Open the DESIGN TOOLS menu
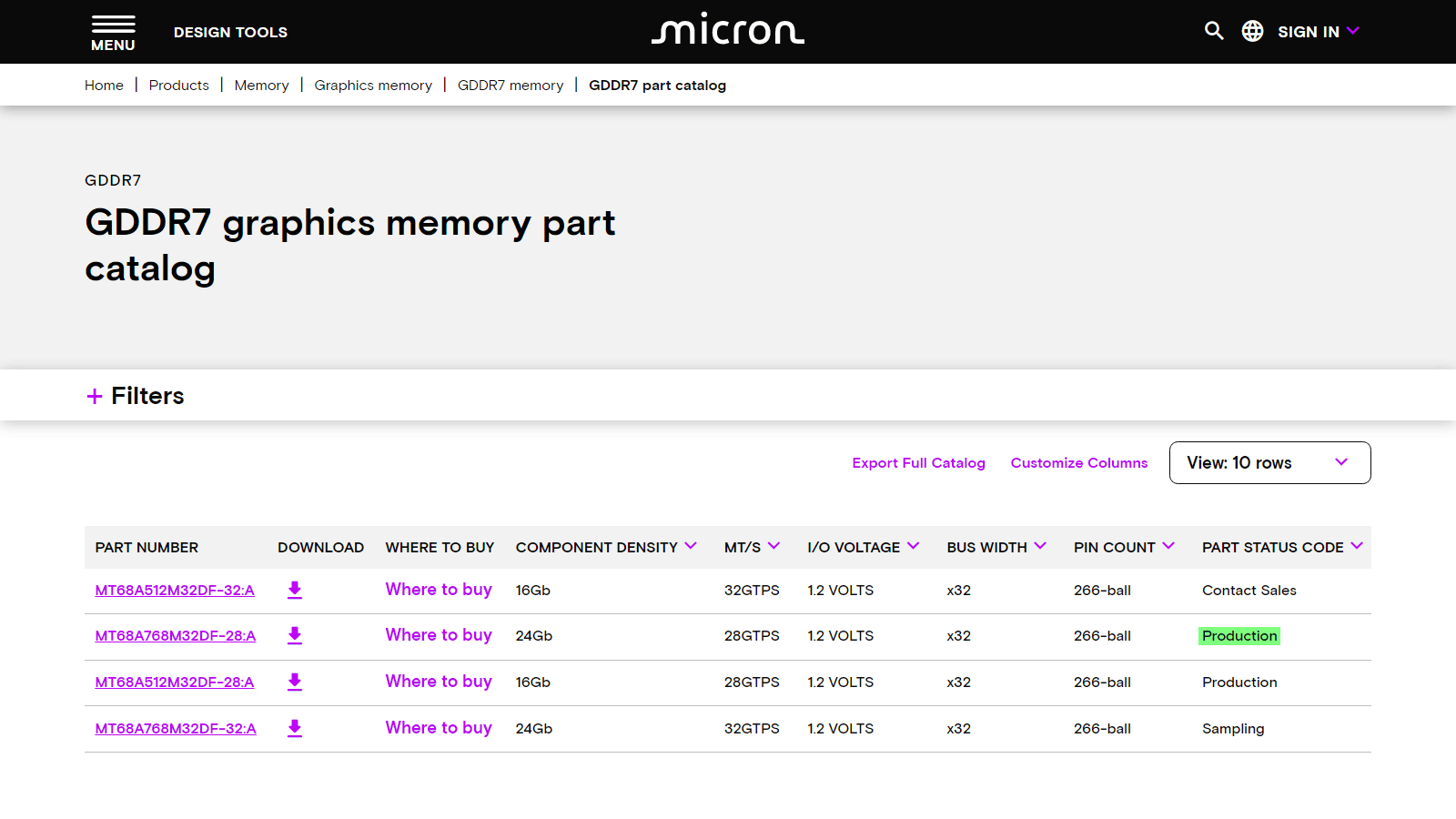1456x819 pixels. tap(230, 33)
